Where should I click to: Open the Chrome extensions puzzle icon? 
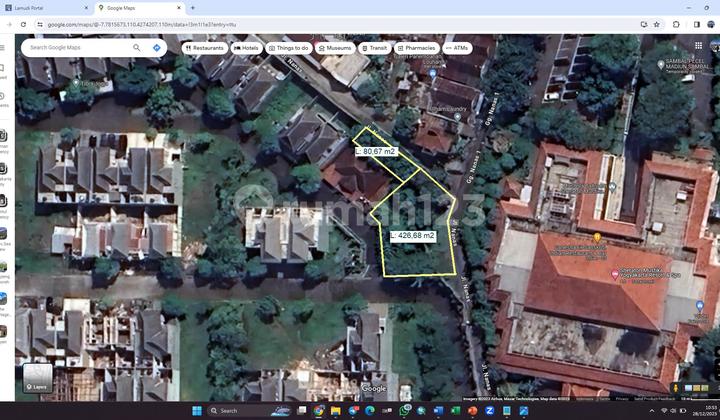pyautogui.click(x=676, y=24)
